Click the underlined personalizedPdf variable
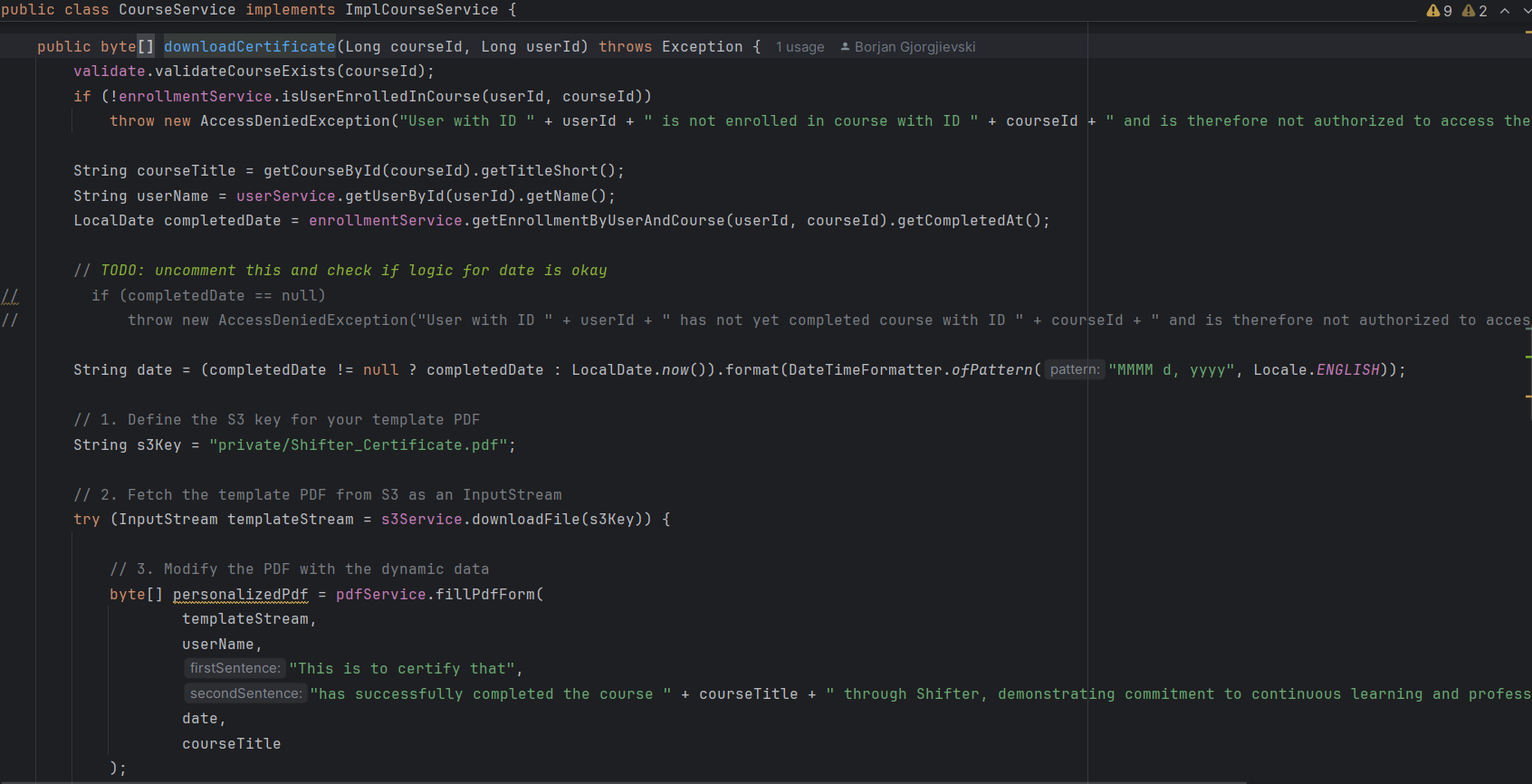Screen dimensions: 1532x784 [x=240, y=594]
